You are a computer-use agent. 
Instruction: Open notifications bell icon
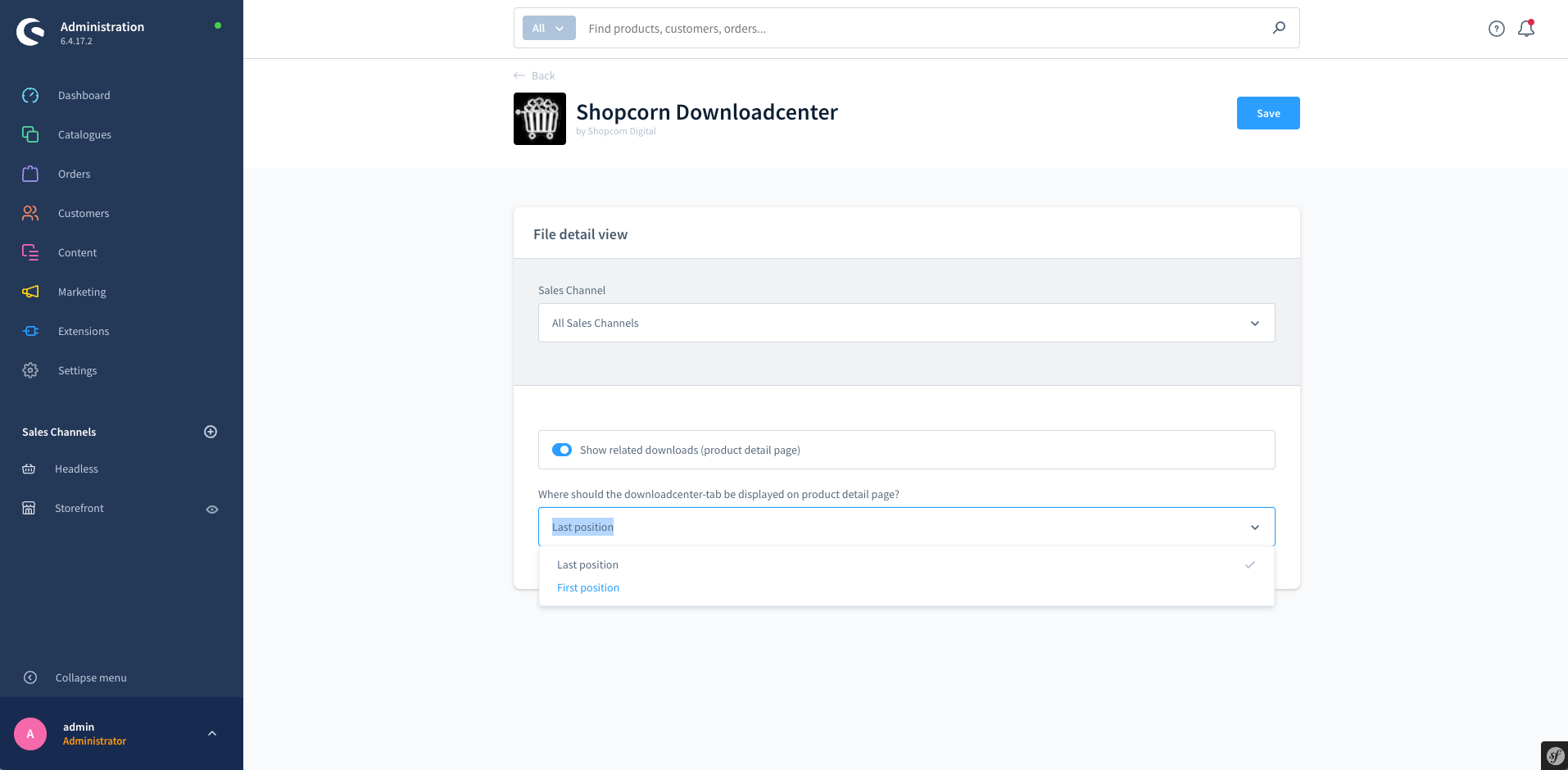[x=1526, y=29]
